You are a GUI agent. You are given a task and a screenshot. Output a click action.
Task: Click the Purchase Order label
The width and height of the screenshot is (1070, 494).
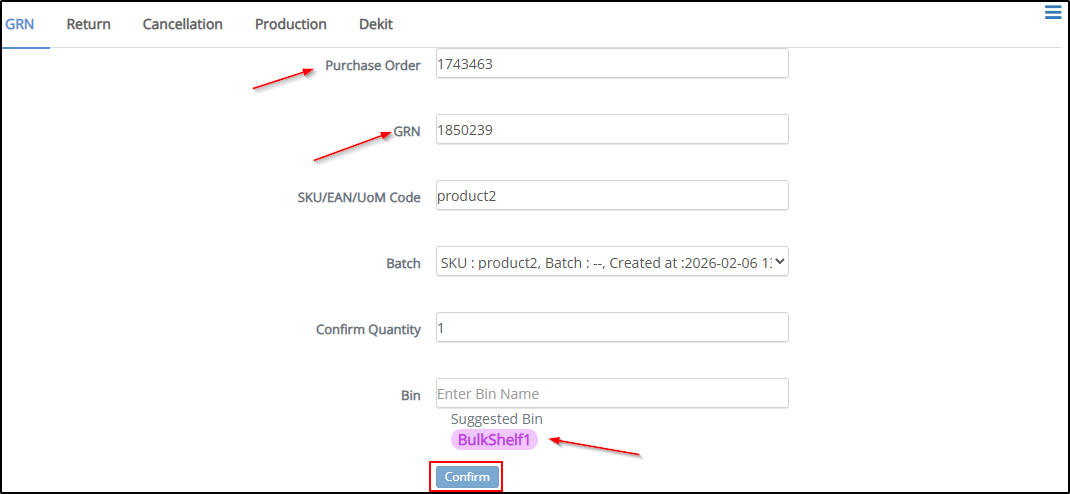tap(373, 66)
